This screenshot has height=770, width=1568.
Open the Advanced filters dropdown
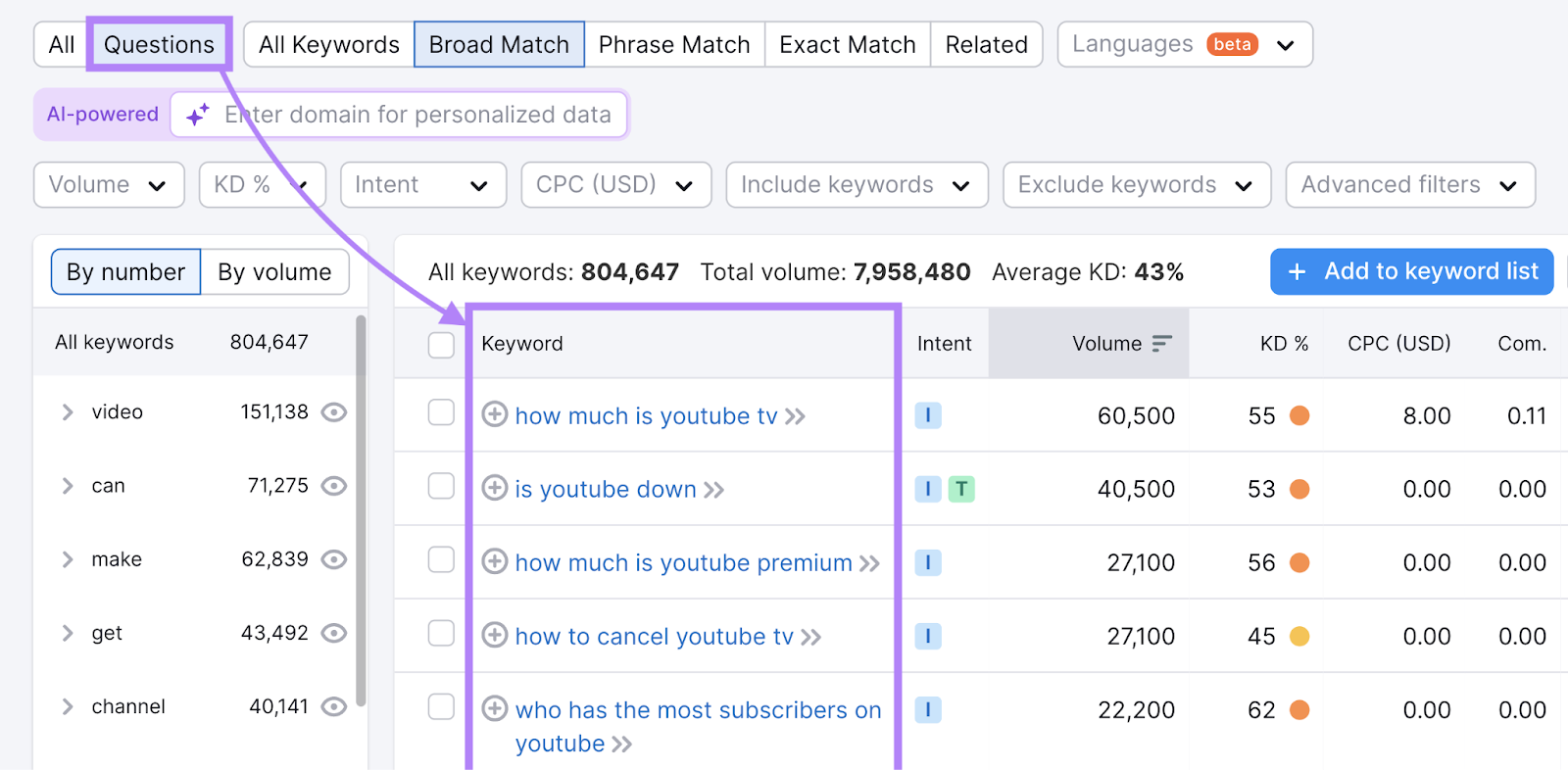click(x=1410, y=184)
